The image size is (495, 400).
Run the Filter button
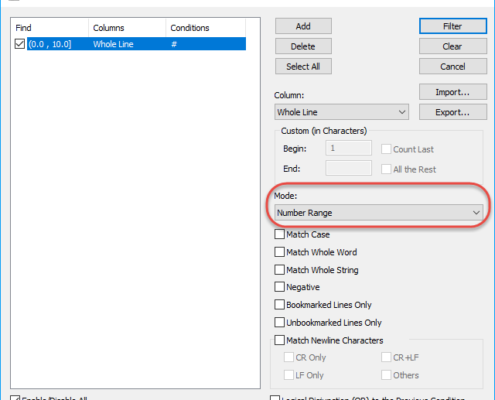click(x=453, y=26)
